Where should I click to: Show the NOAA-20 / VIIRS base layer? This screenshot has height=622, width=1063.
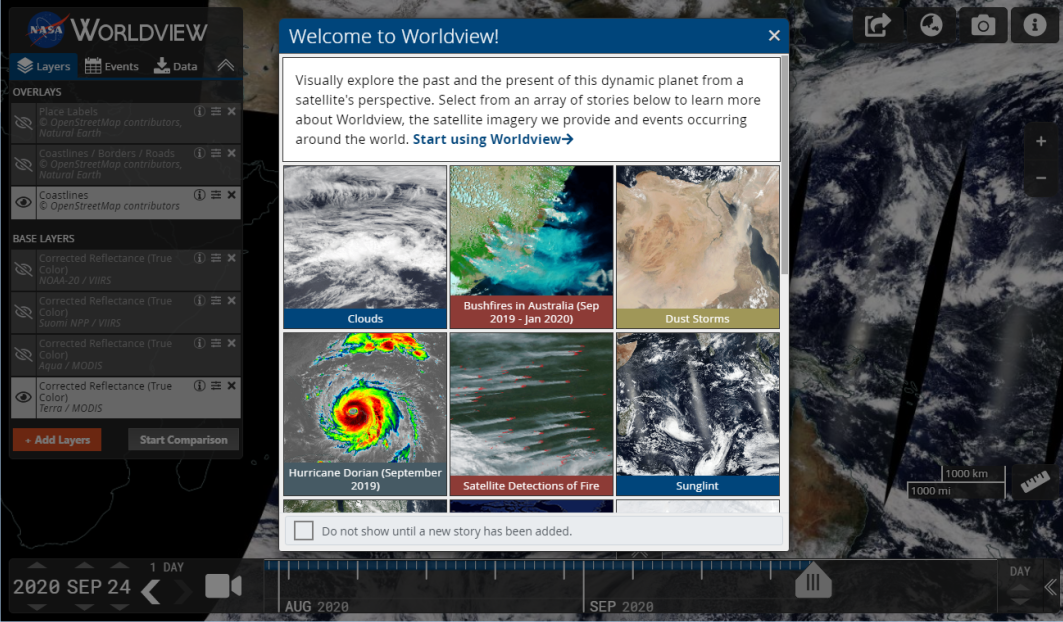pos(23,269)
